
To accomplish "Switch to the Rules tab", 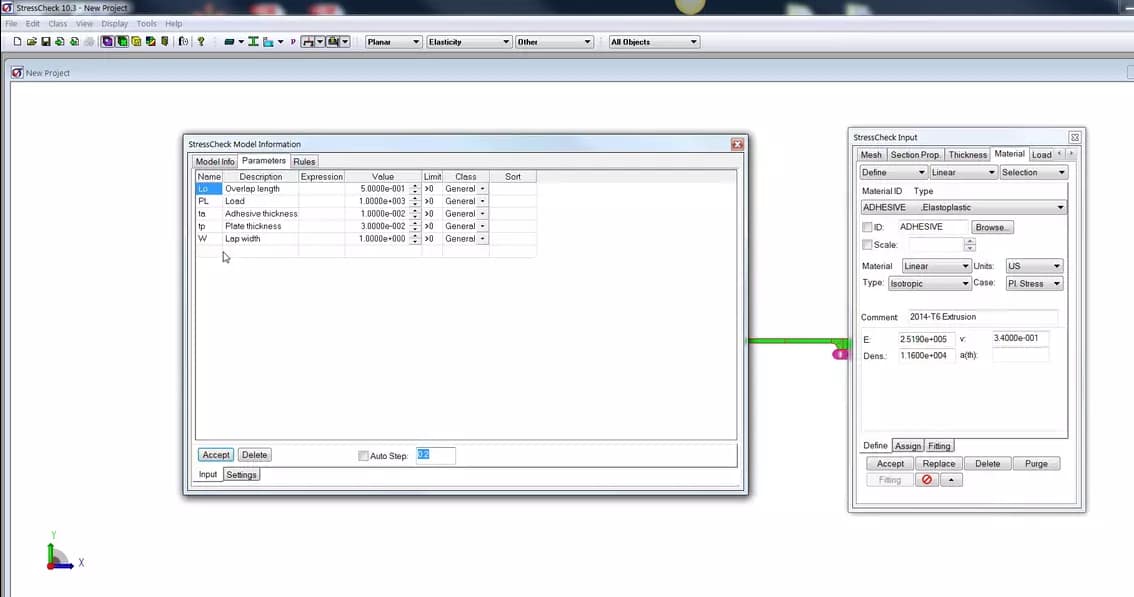I will [x=303, y=160].
